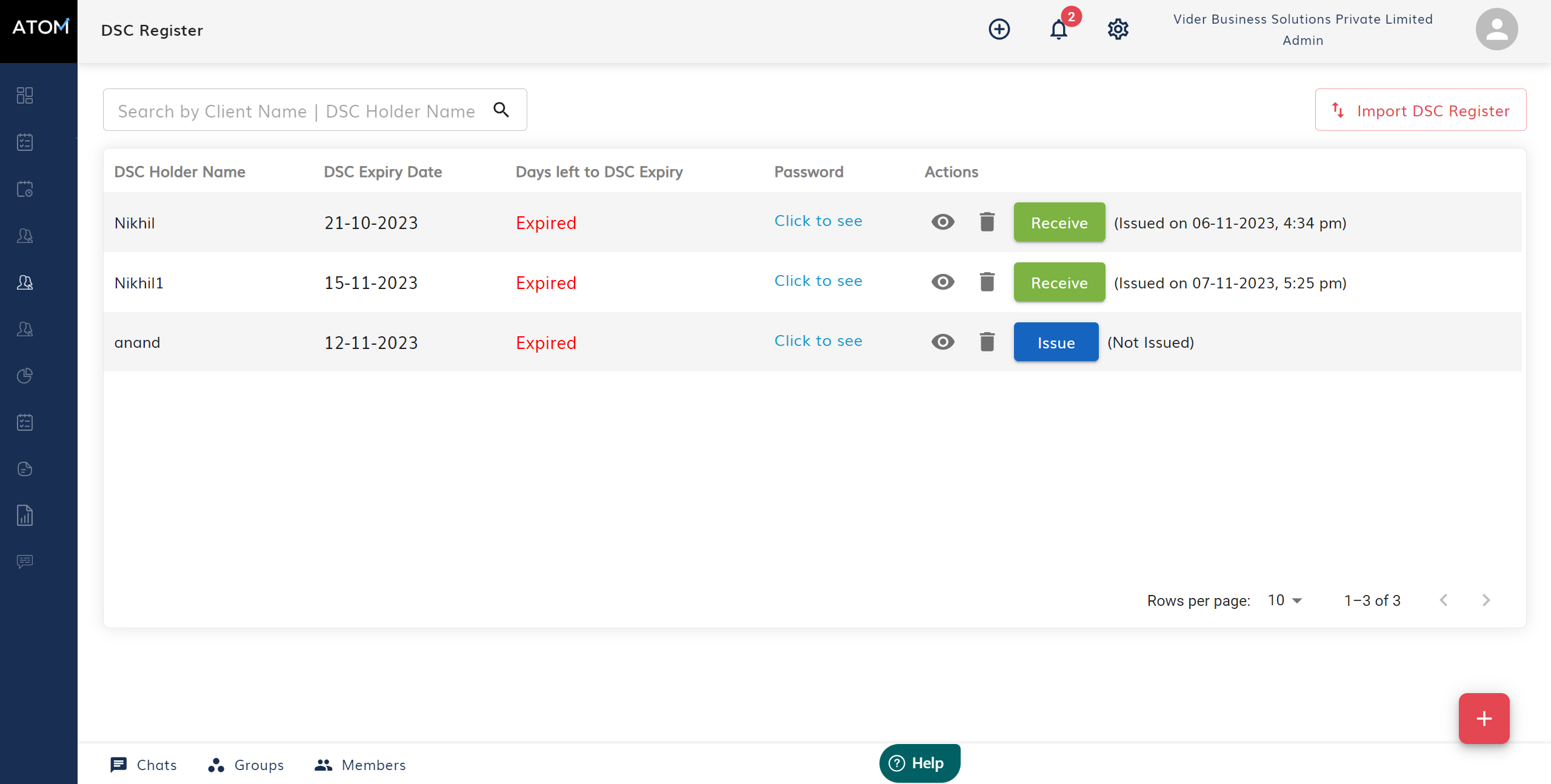Open the Chats tab
The image size is (1551, 784).
point(144,765)
